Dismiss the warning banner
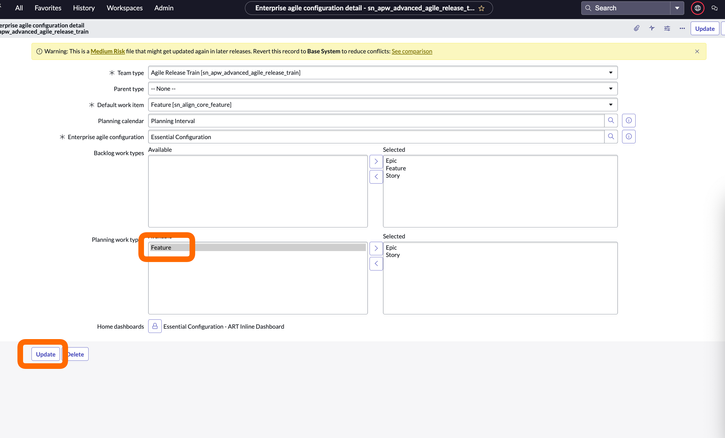Image resolution: width=725 pixels, height=438 pixels. point(697,51)
